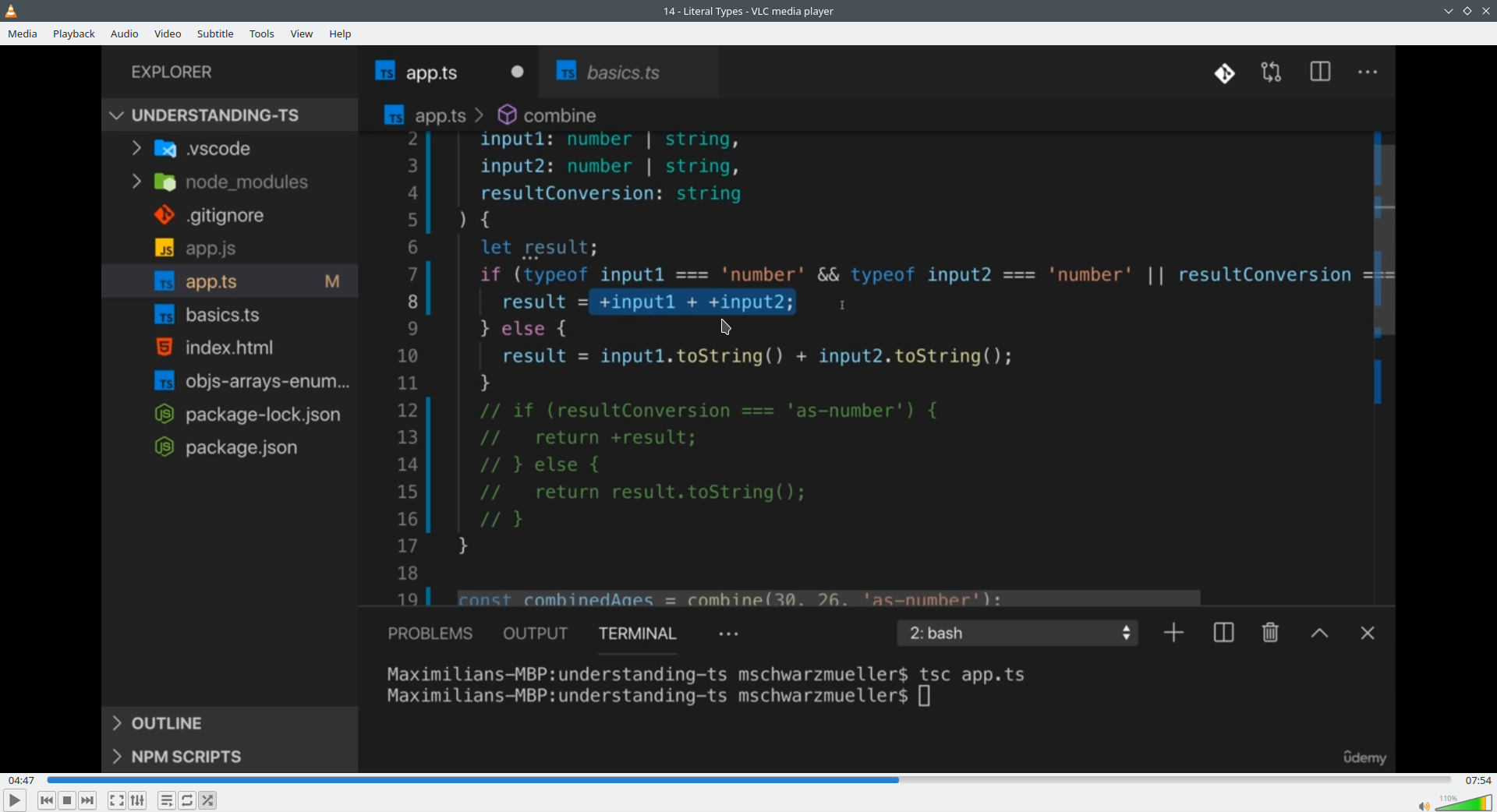Open the Media menu
The width and height of the screenshot is (1497, 812).
[23, 34]
